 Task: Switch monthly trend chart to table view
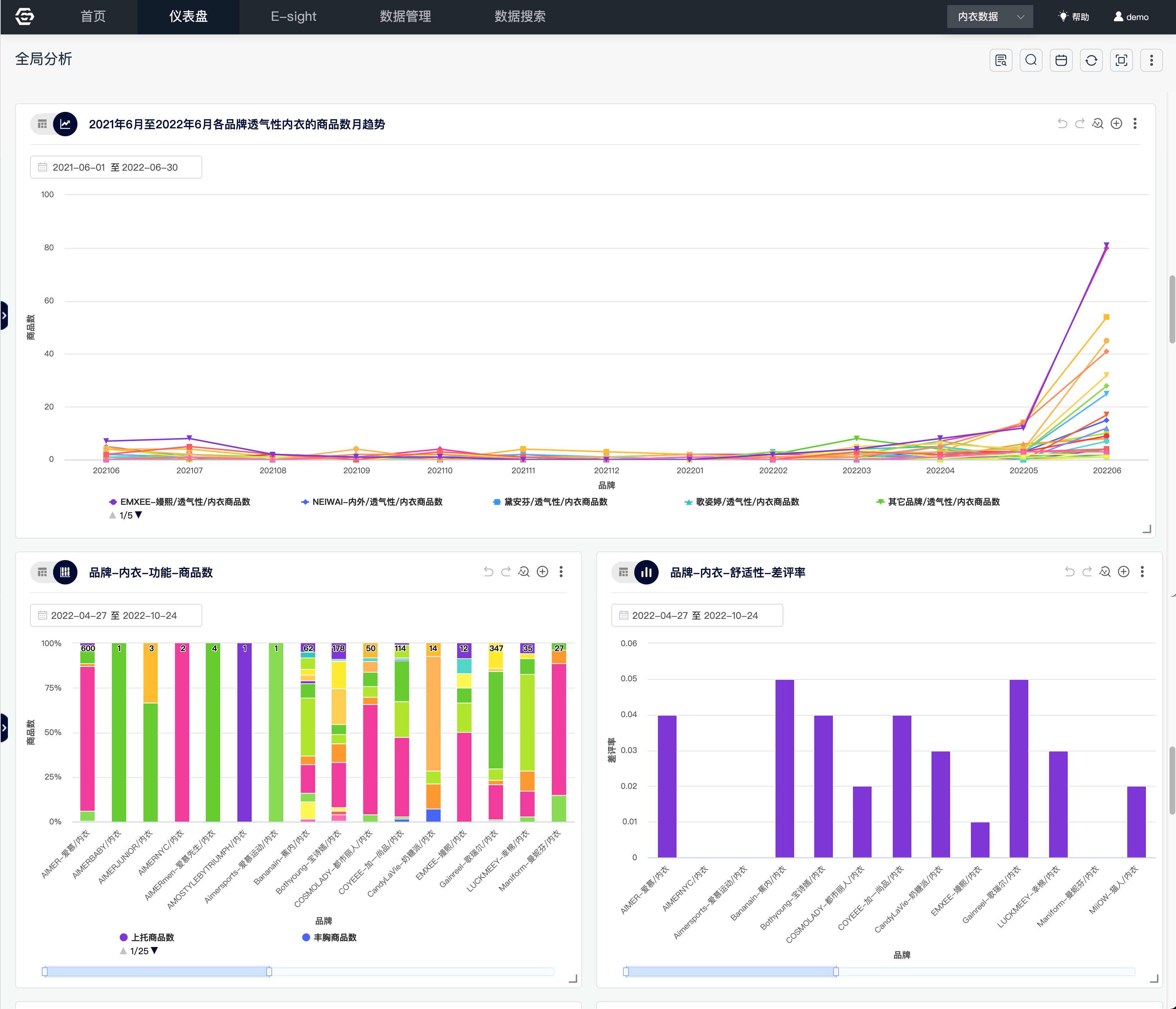pos(42,124)
